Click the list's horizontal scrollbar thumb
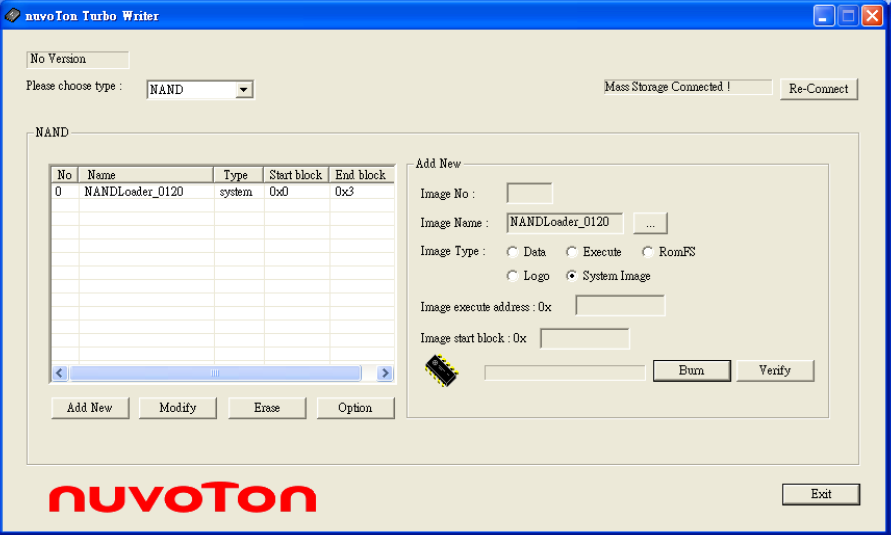The width and height of the screenshot is (891, 535). pyautogui.click(x=215, y=373)
